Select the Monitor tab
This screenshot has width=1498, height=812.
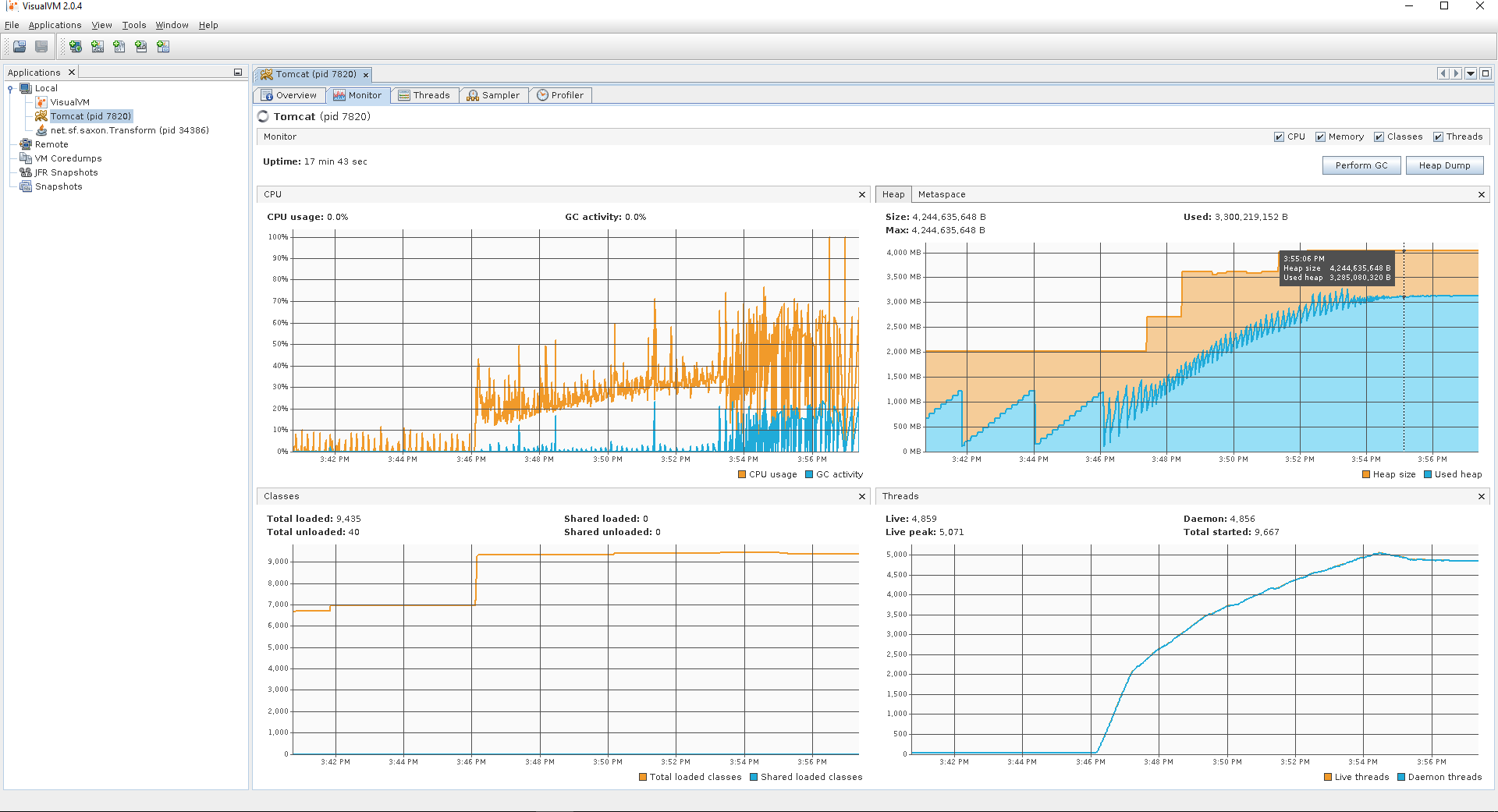pyautogui.click(x=357, y=95)
